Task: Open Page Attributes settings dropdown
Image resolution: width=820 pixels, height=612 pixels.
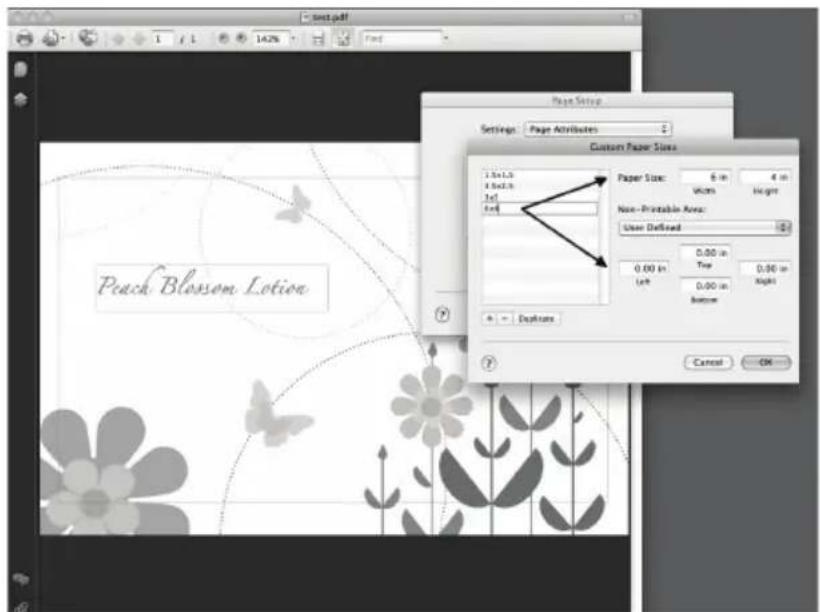Action: pos(598,129)
